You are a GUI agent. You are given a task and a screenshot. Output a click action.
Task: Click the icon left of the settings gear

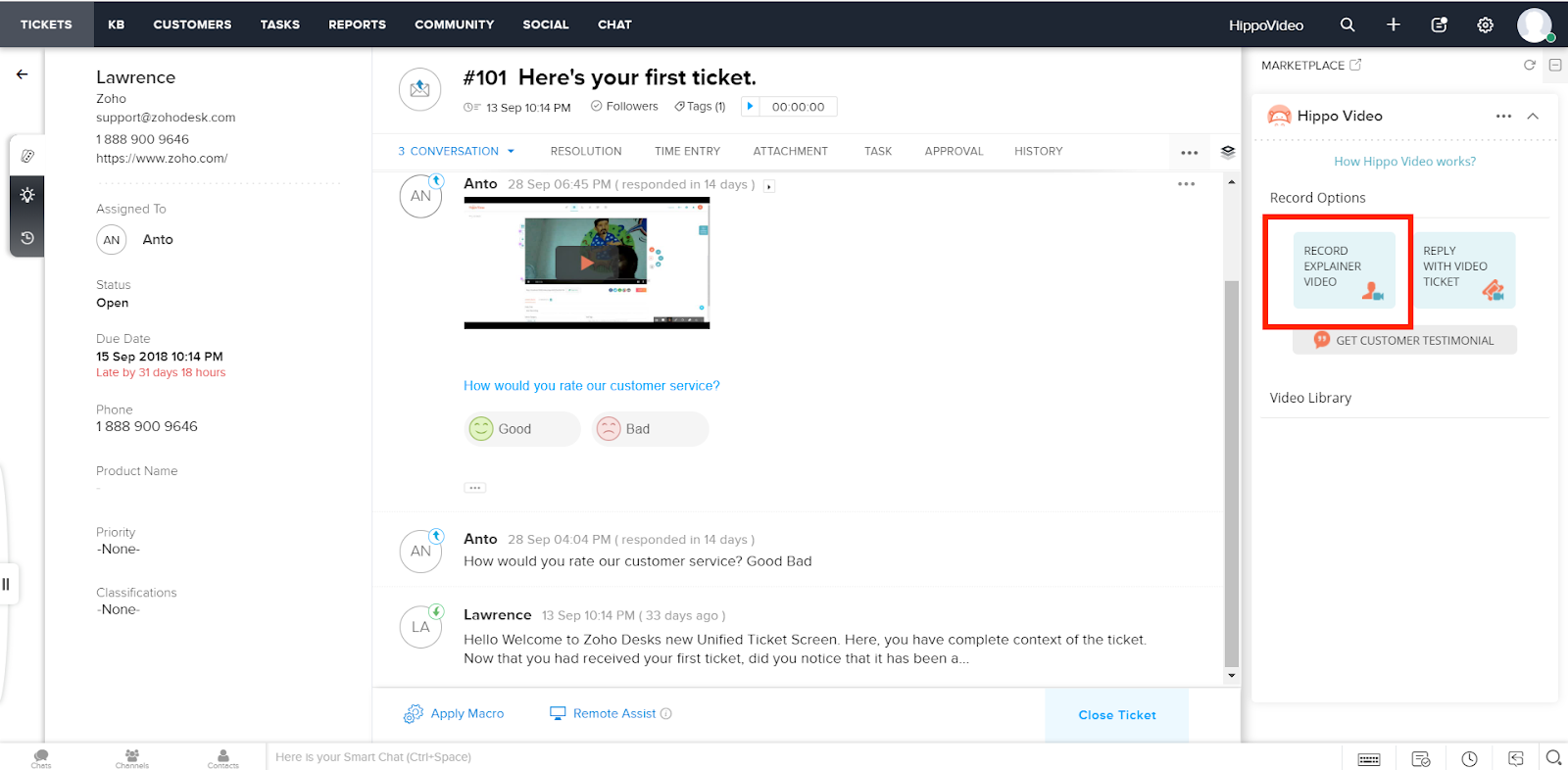click(1439, 24)
